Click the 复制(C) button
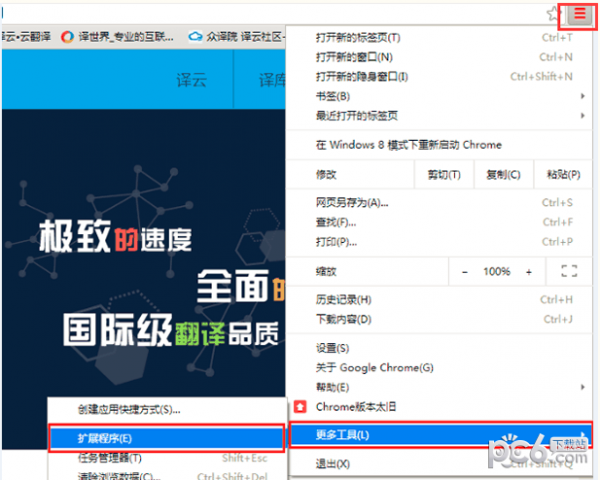This screenshot has height=480, width=600. (503, 175)
